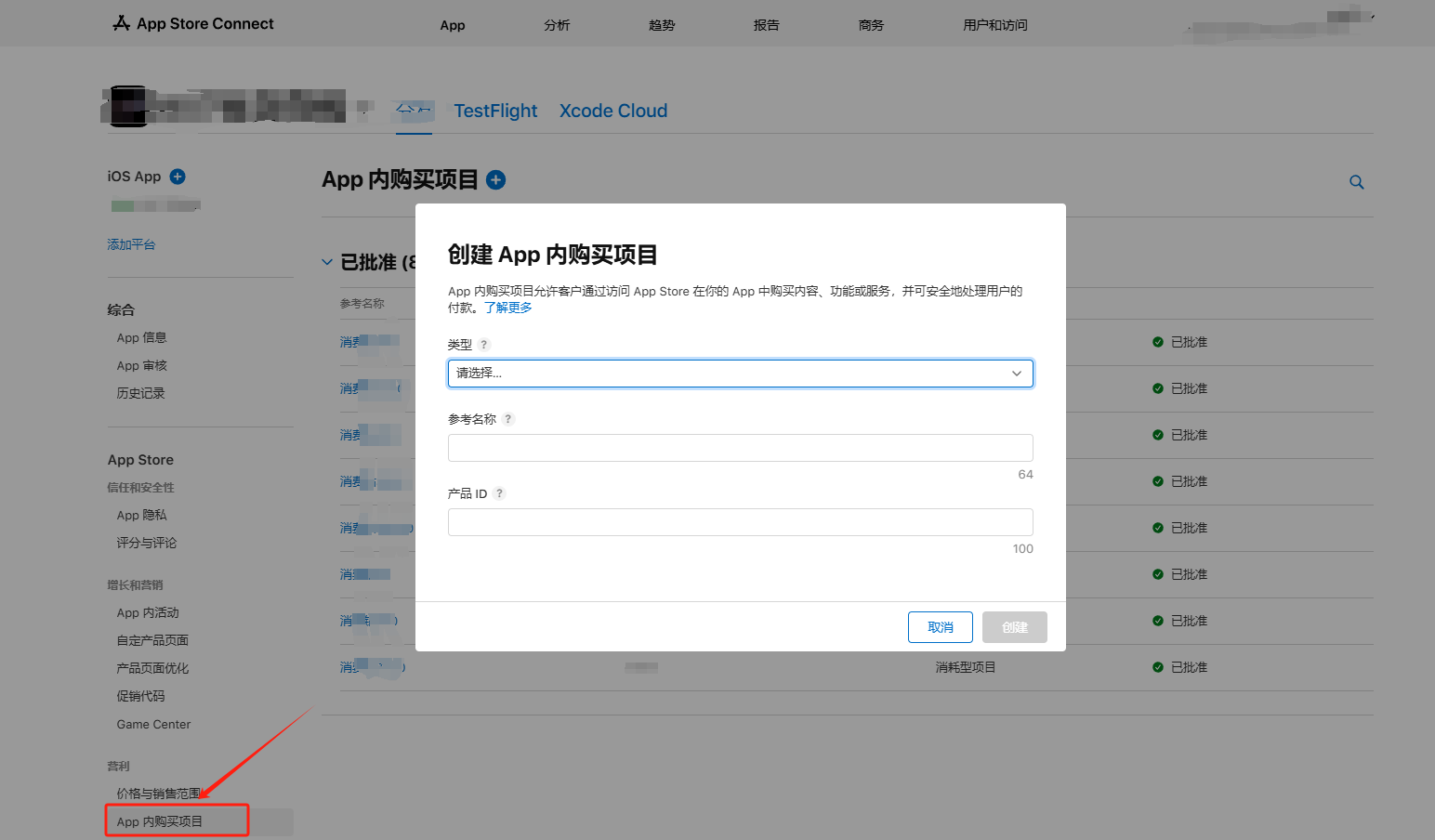Open App 审核 in sidebar
1435x840 pixels.
pos(141,365)
